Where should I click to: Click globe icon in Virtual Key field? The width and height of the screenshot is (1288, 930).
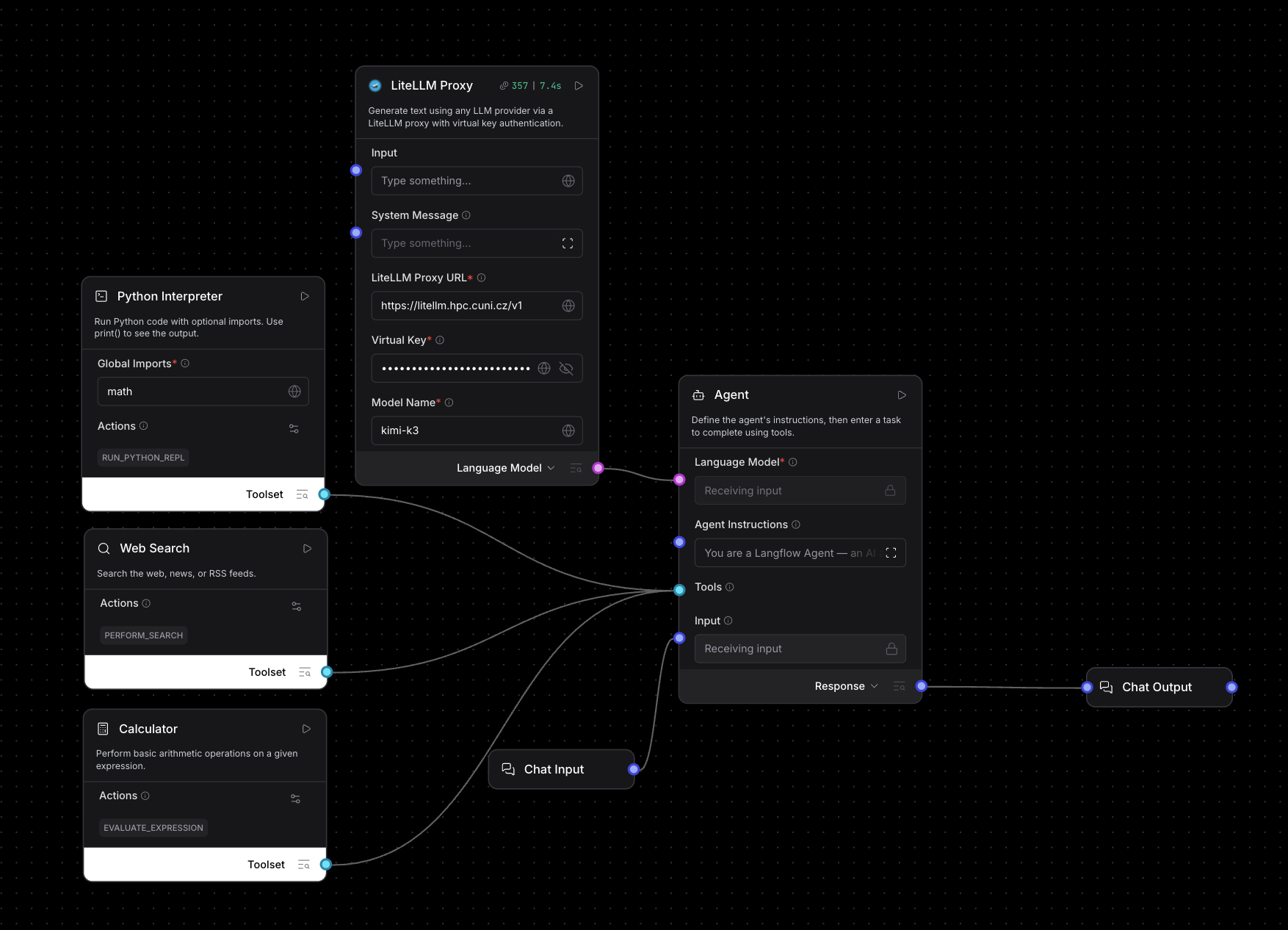pos(544,368)
